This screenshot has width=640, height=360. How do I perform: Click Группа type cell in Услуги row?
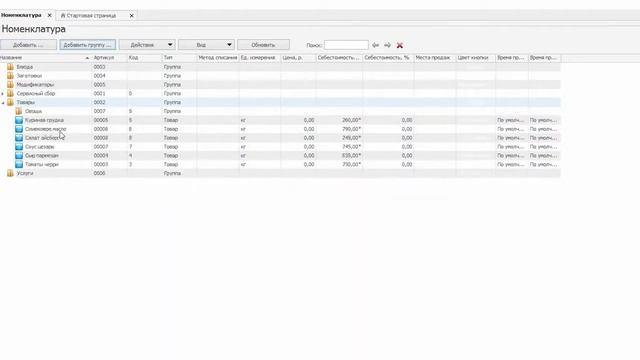[172, 173]
